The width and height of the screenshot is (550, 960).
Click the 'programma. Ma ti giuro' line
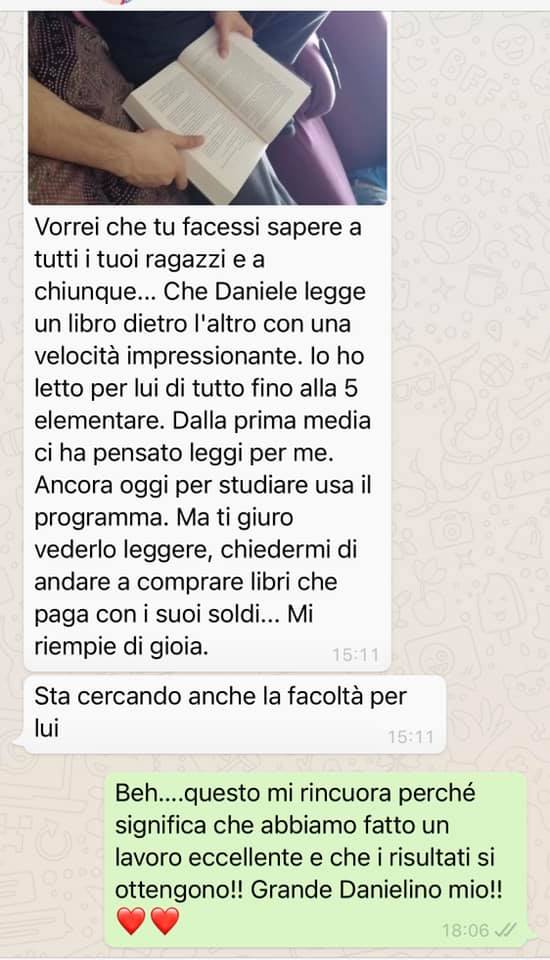point(164,518)
